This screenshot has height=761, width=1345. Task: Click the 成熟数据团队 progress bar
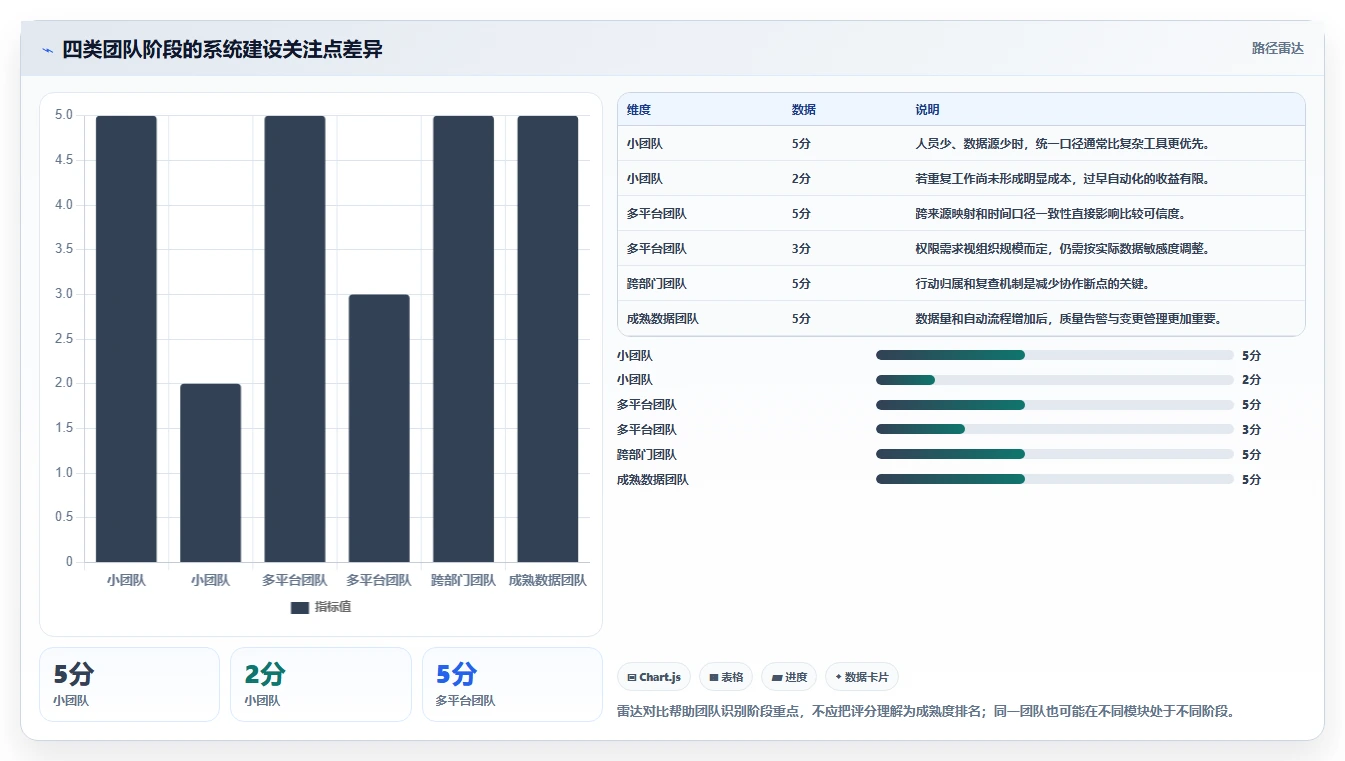click(1054, 479)
